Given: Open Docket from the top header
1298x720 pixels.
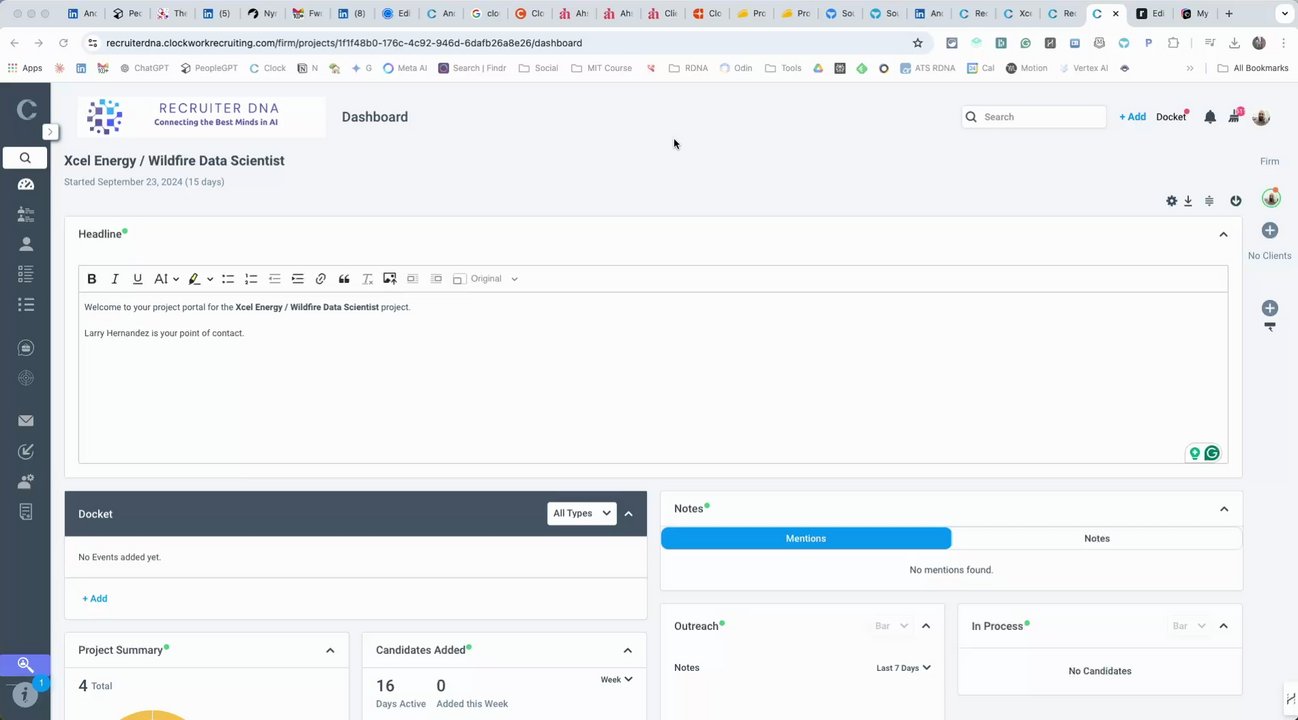Looking at the screenshot, I should coord(1171,117).
